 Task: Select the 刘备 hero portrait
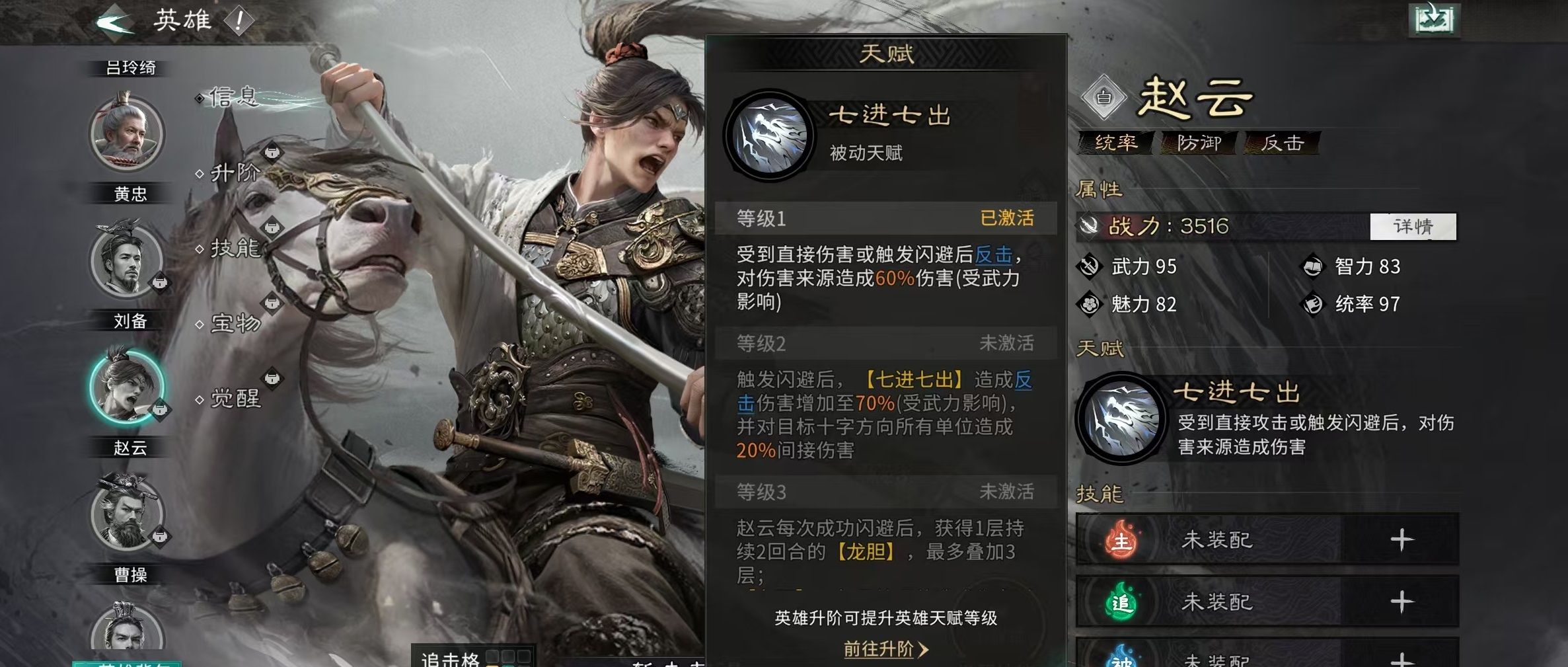click(127, 260)
